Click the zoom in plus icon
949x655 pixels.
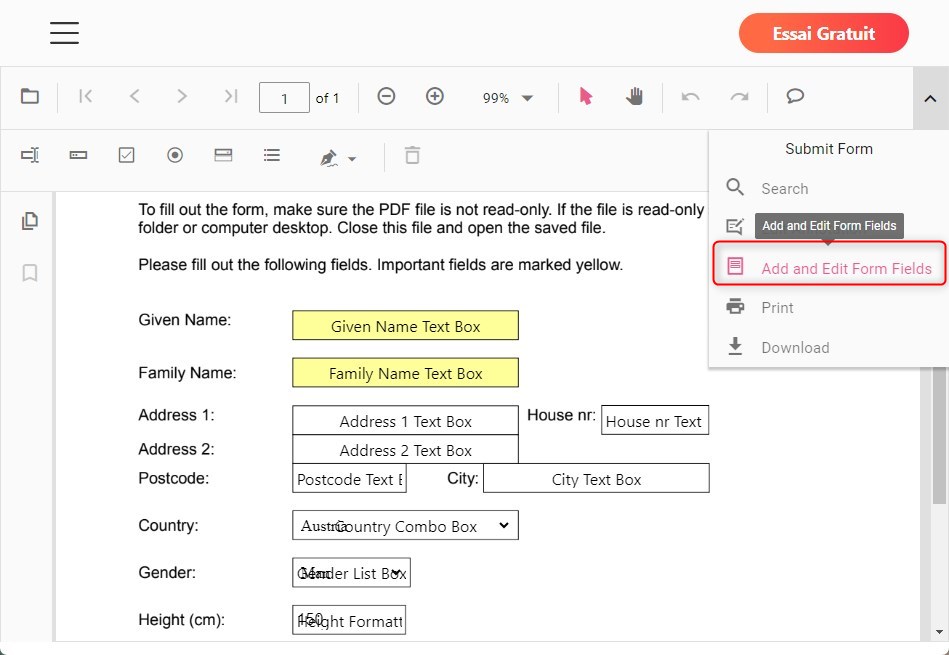(x=435, y=97)
